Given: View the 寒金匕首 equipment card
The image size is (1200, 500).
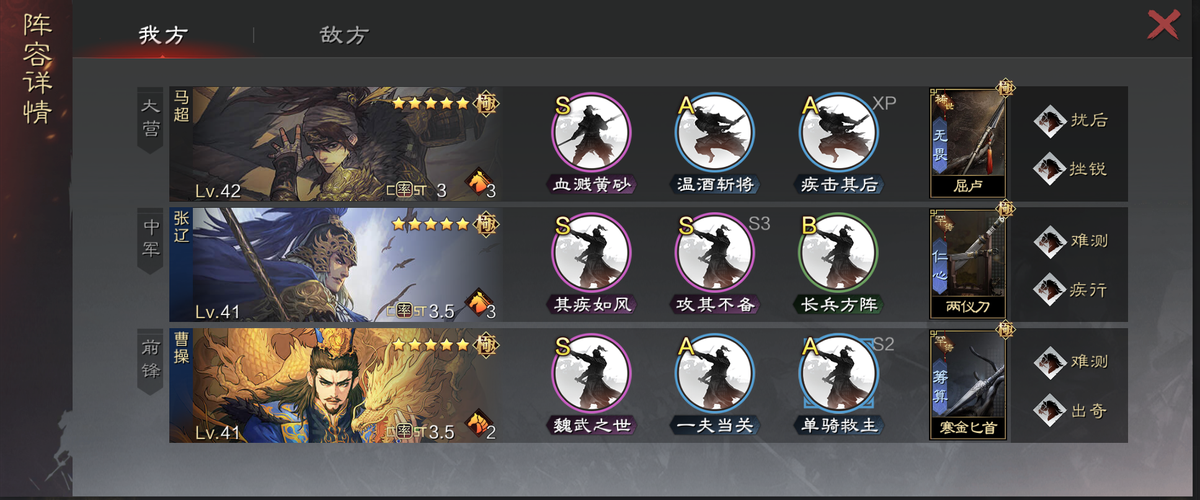Looking at the screenshot, I should tap(967, 384).
